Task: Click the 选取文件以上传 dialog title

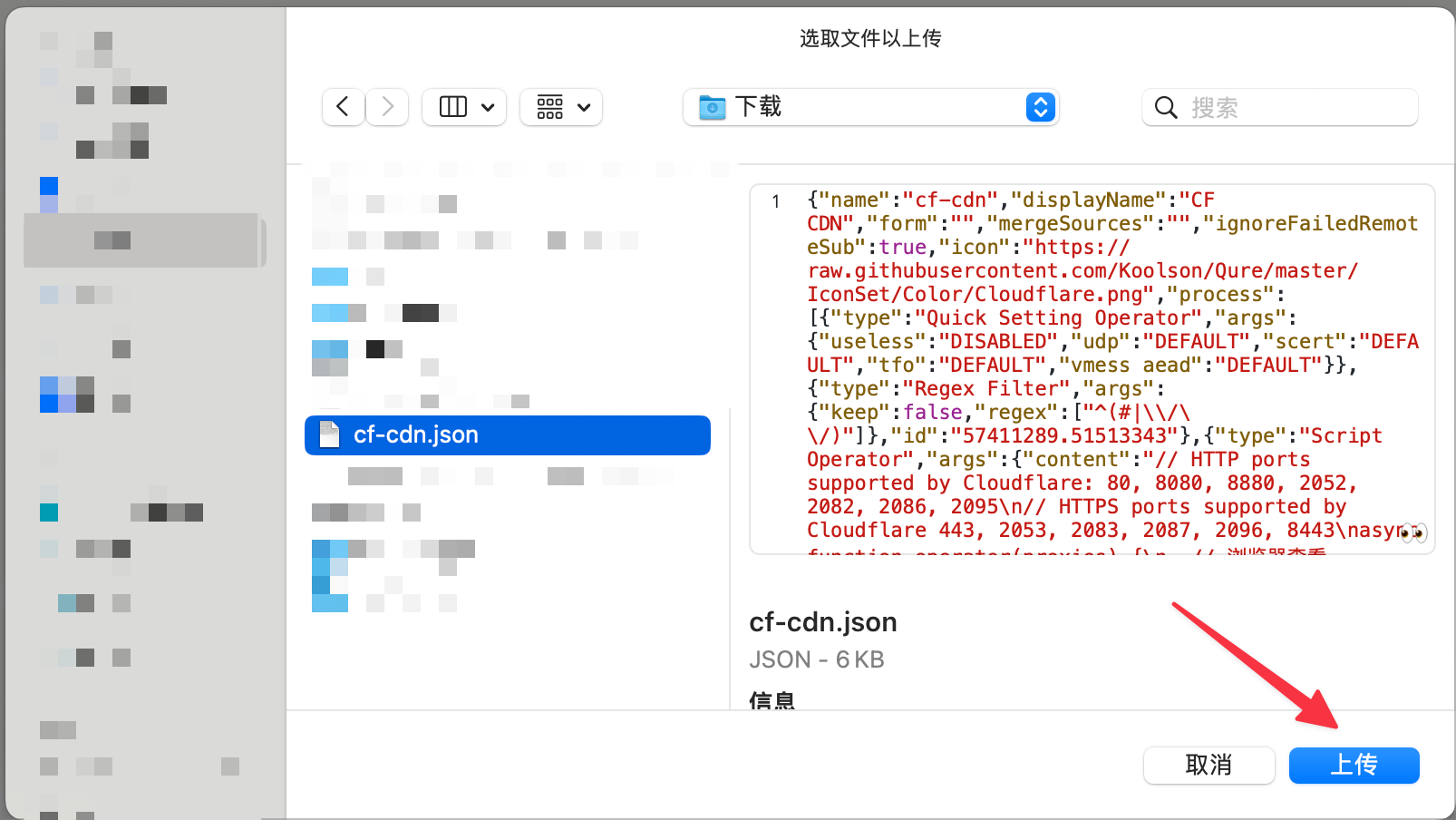Action: click(870, 38)
